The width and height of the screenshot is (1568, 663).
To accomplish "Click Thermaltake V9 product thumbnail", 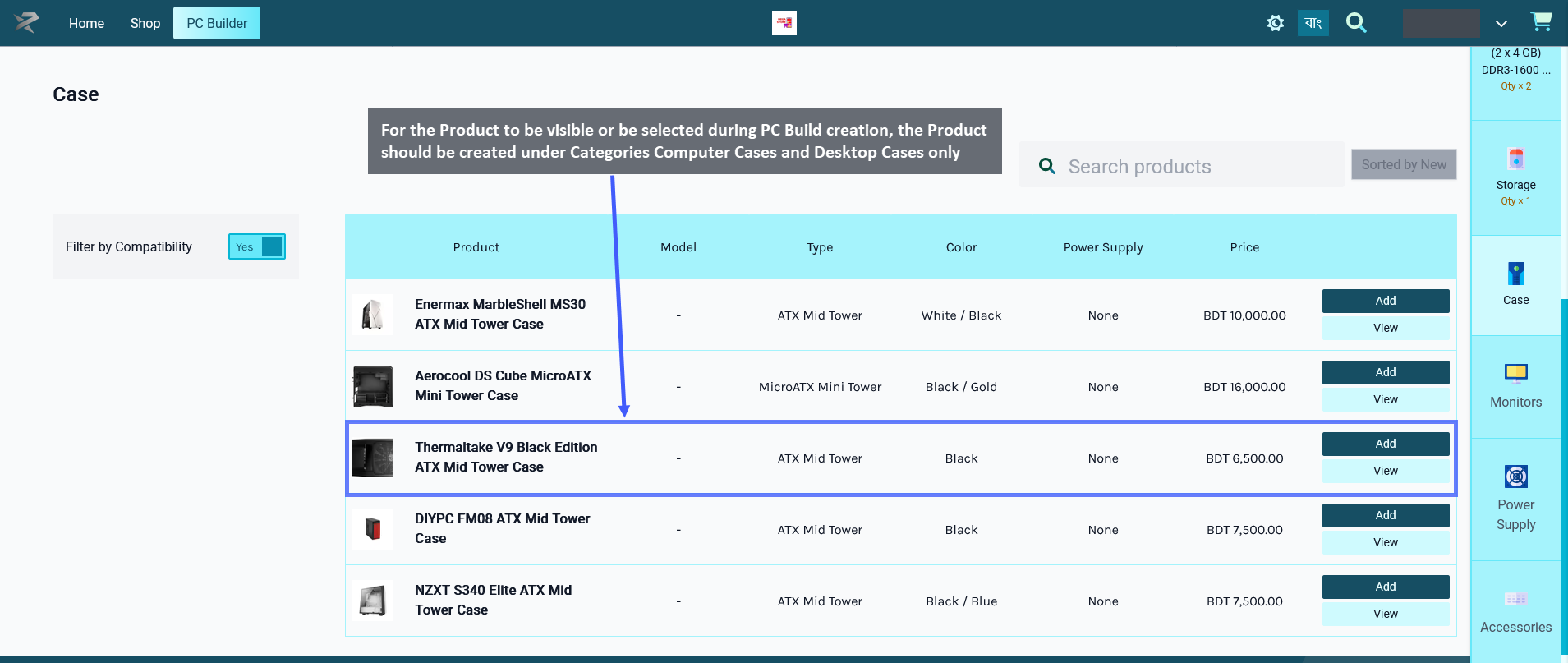I will (373, 458).
